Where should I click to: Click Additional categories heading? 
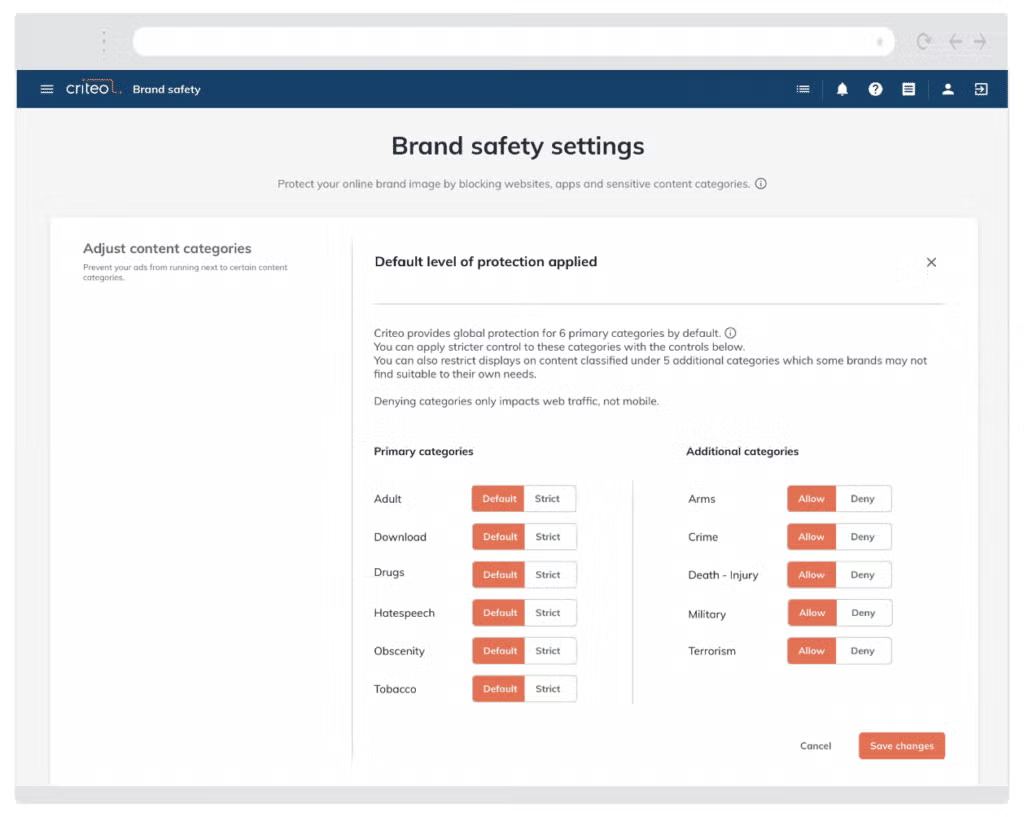743,451
